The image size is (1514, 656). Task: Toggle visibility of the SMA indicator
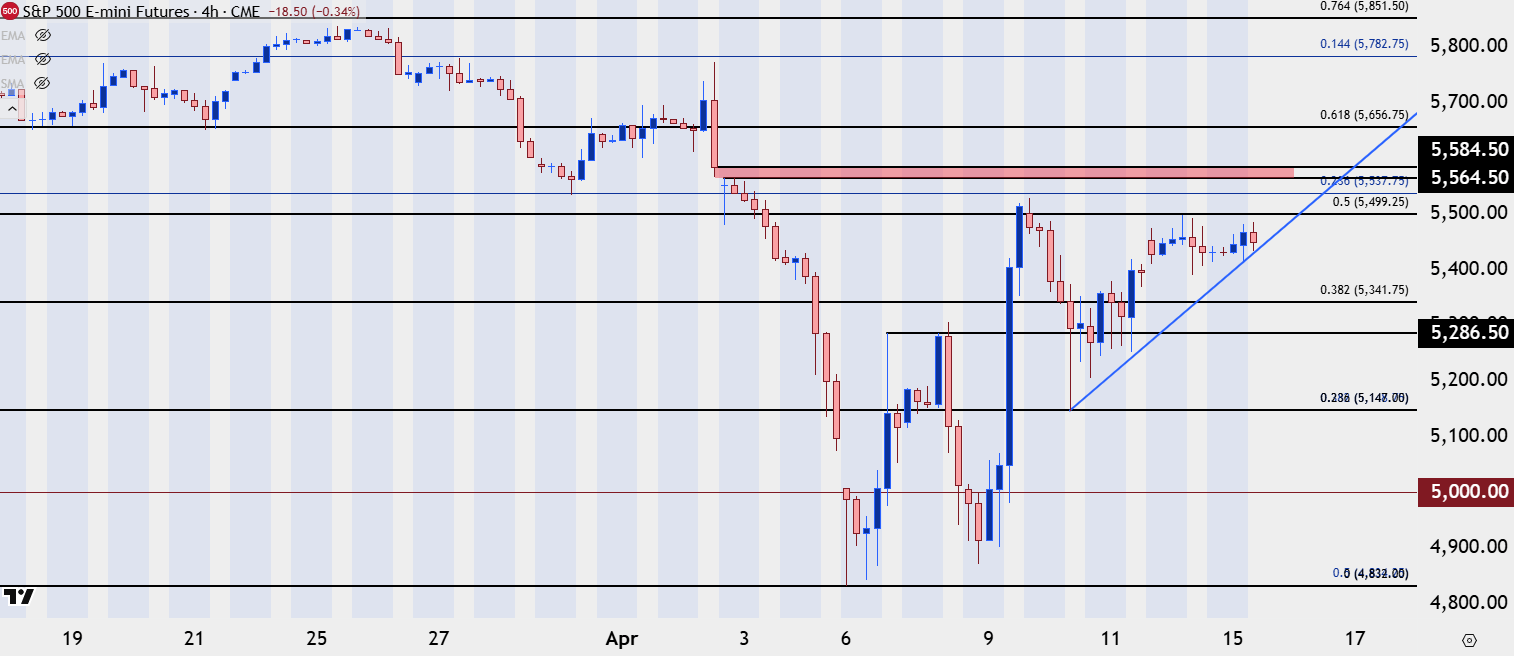(43, 83)
